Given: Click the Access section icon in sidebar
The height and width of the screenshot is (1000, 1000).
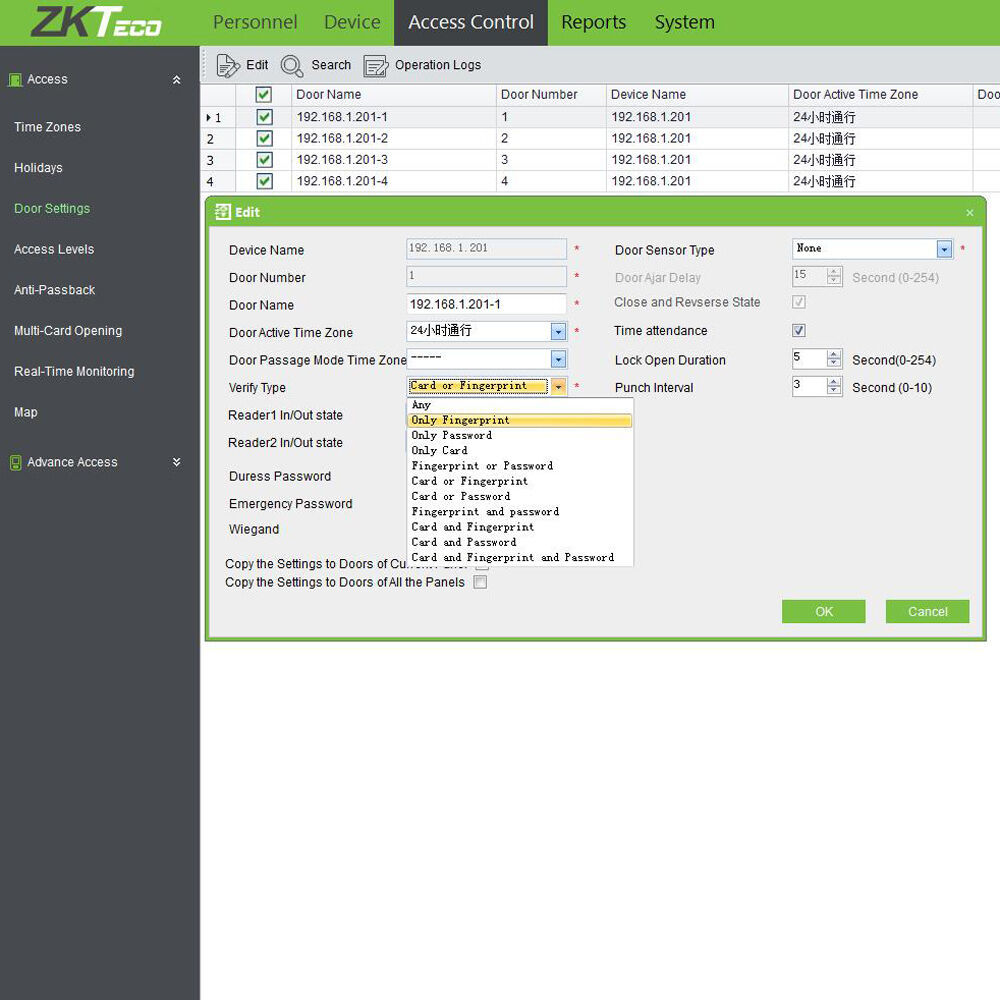Looking at the screenshot, I should tap(15, 80).
